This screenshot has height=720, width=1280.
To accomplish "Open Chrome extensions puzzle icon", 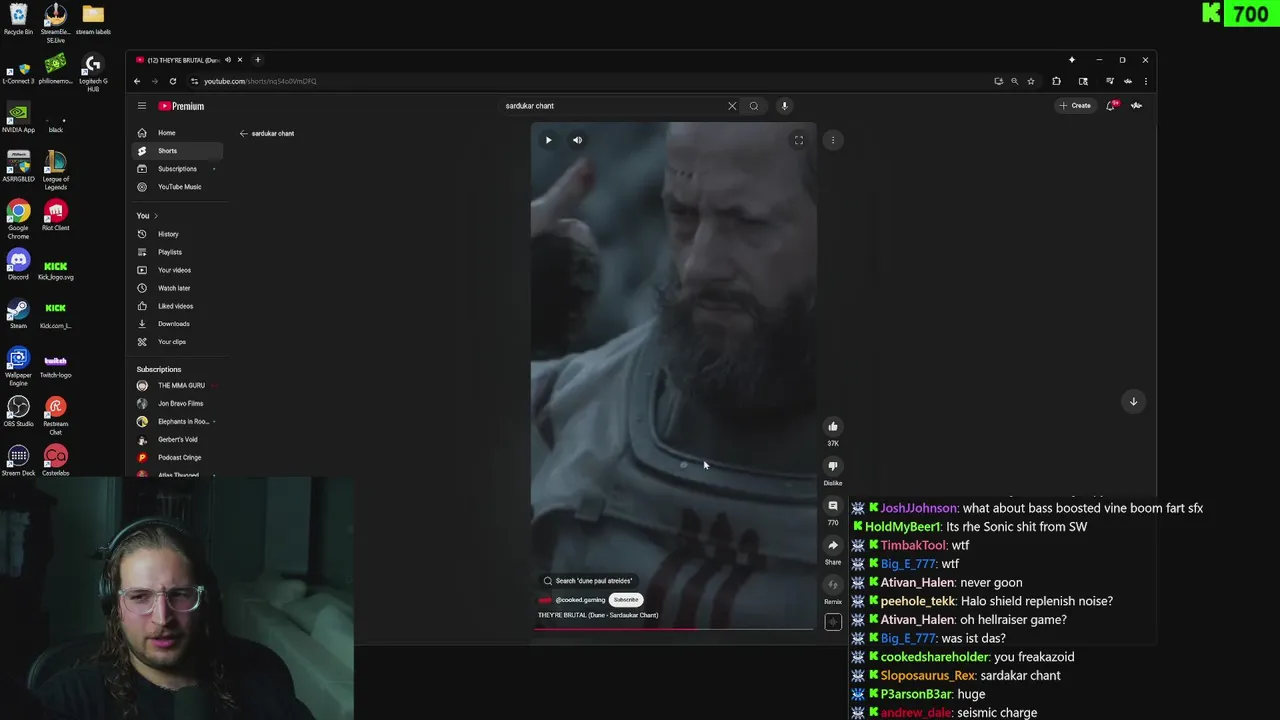I will click(x=1056, y=81).
